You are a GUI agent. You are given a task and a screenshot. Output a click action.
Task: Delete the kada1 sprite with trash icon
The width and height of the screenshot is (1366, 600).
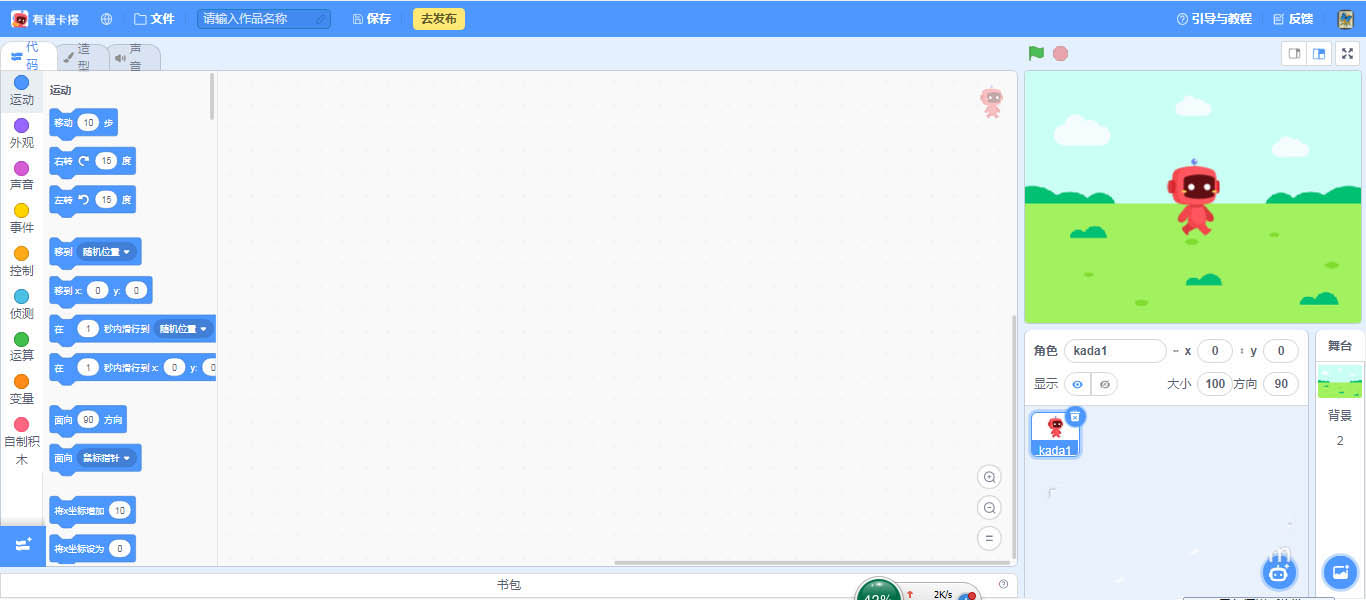(x=1075, y=416)
